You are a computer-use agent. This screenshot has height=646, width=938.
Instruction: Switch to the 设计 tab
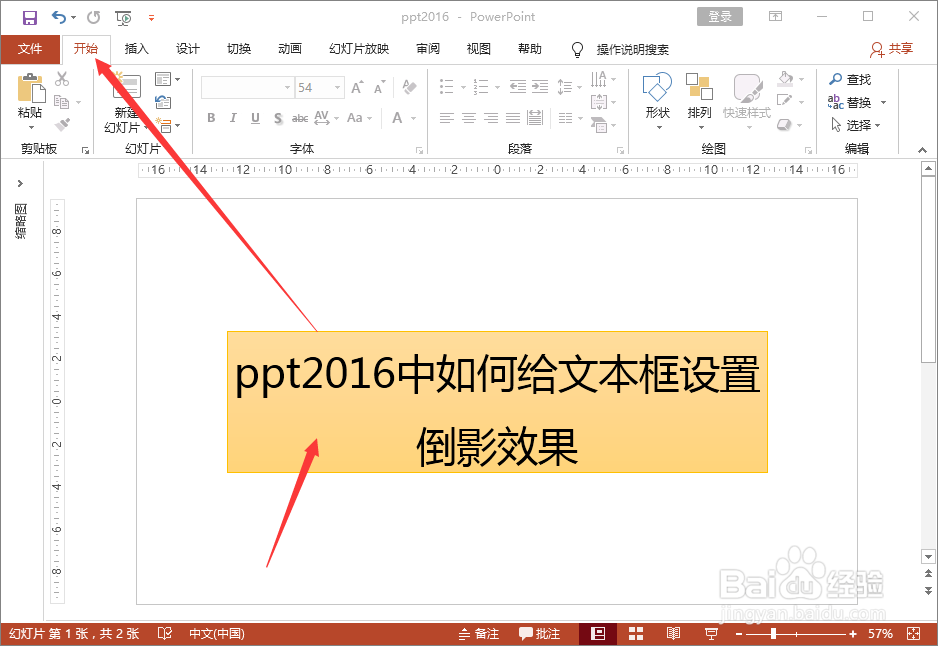(x=188, y=49)
